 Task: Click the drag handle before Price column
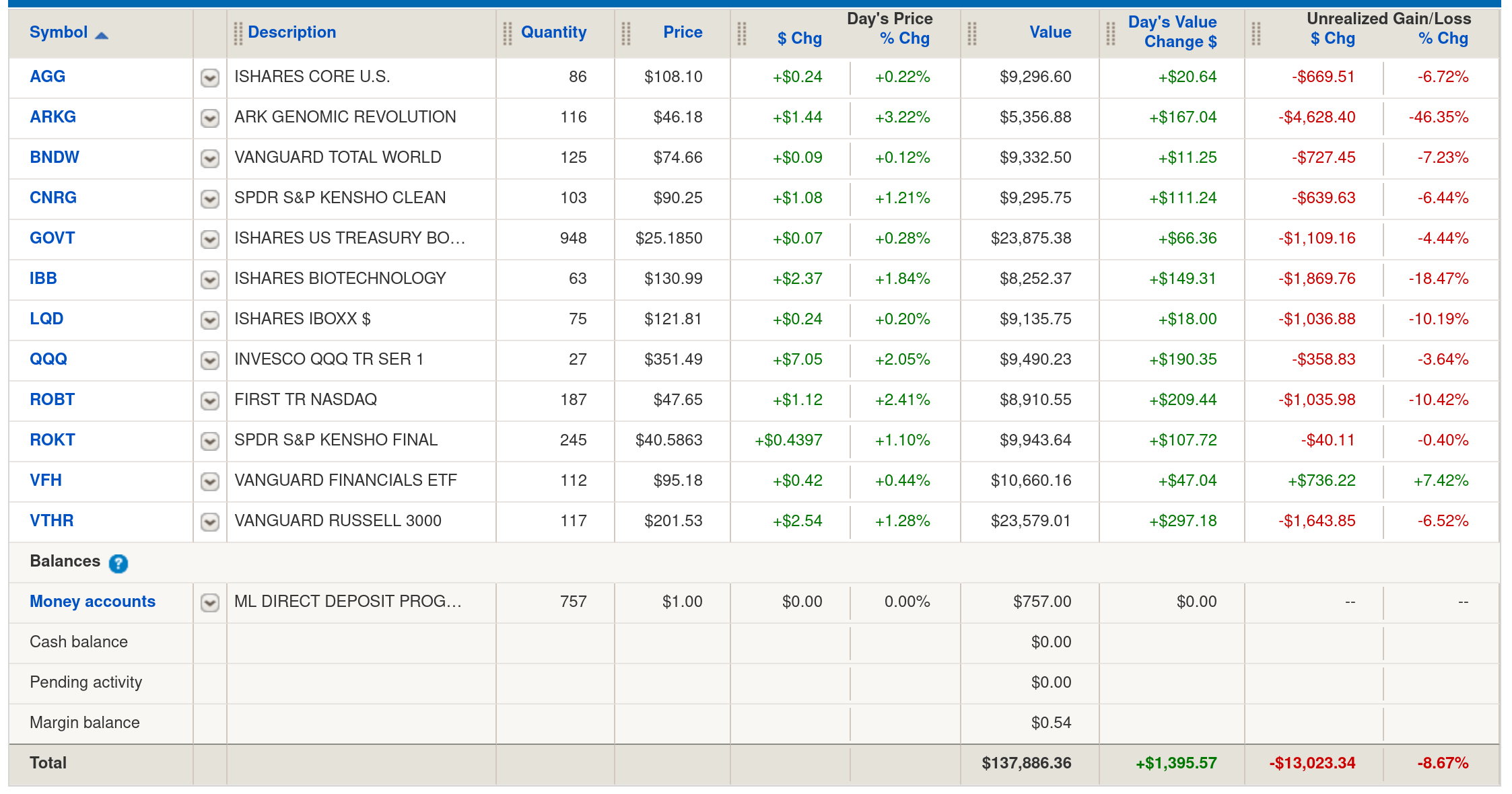point(626,33)
